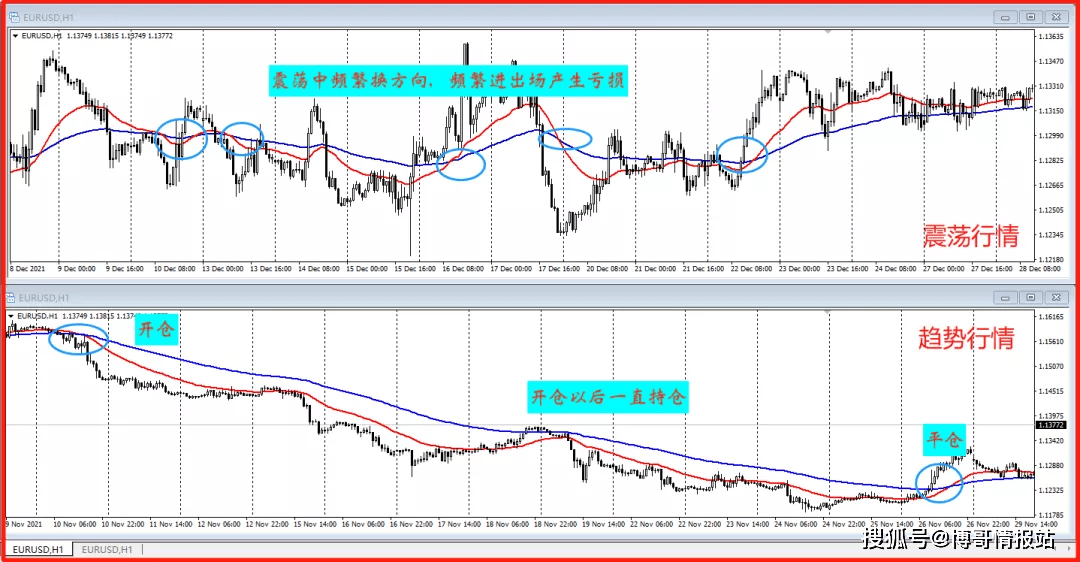The height and width of the screenshot is (562, 1080).
Task: Click the bottom chart window's EURUSD,H1 title icon
Action: click(x=13, y=297)
